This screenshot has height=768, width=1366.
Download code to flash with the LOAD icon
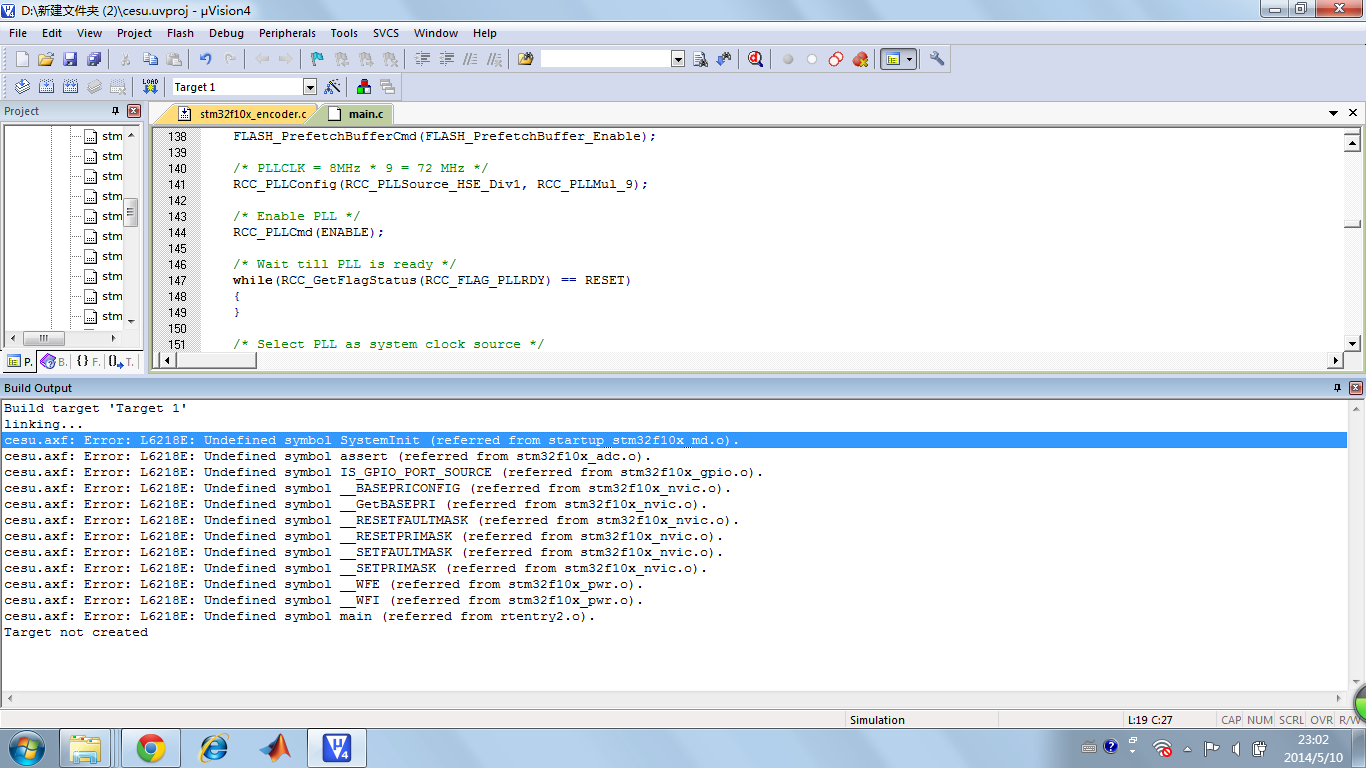click(x=150, y=87)
